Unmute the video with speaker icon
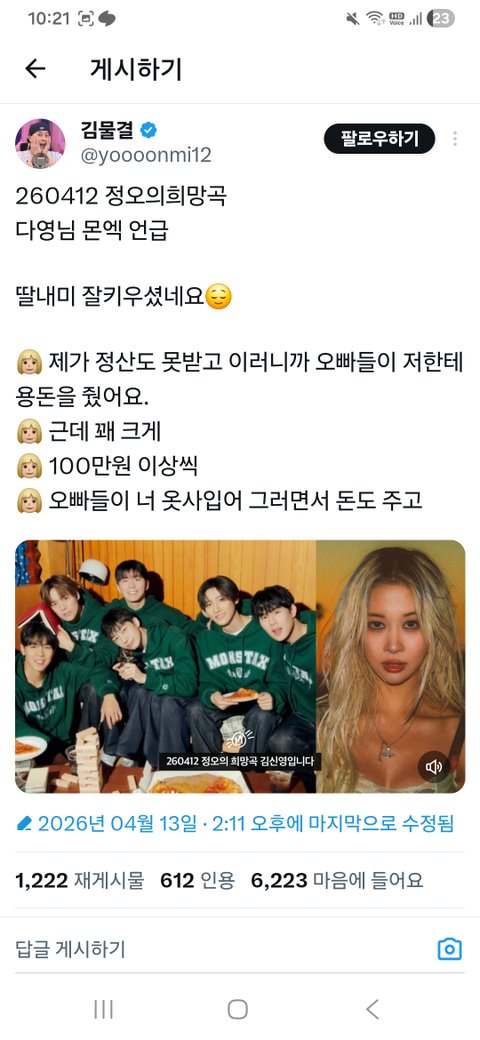Screen dimensions: 480x1040 [x=434, y=767]
